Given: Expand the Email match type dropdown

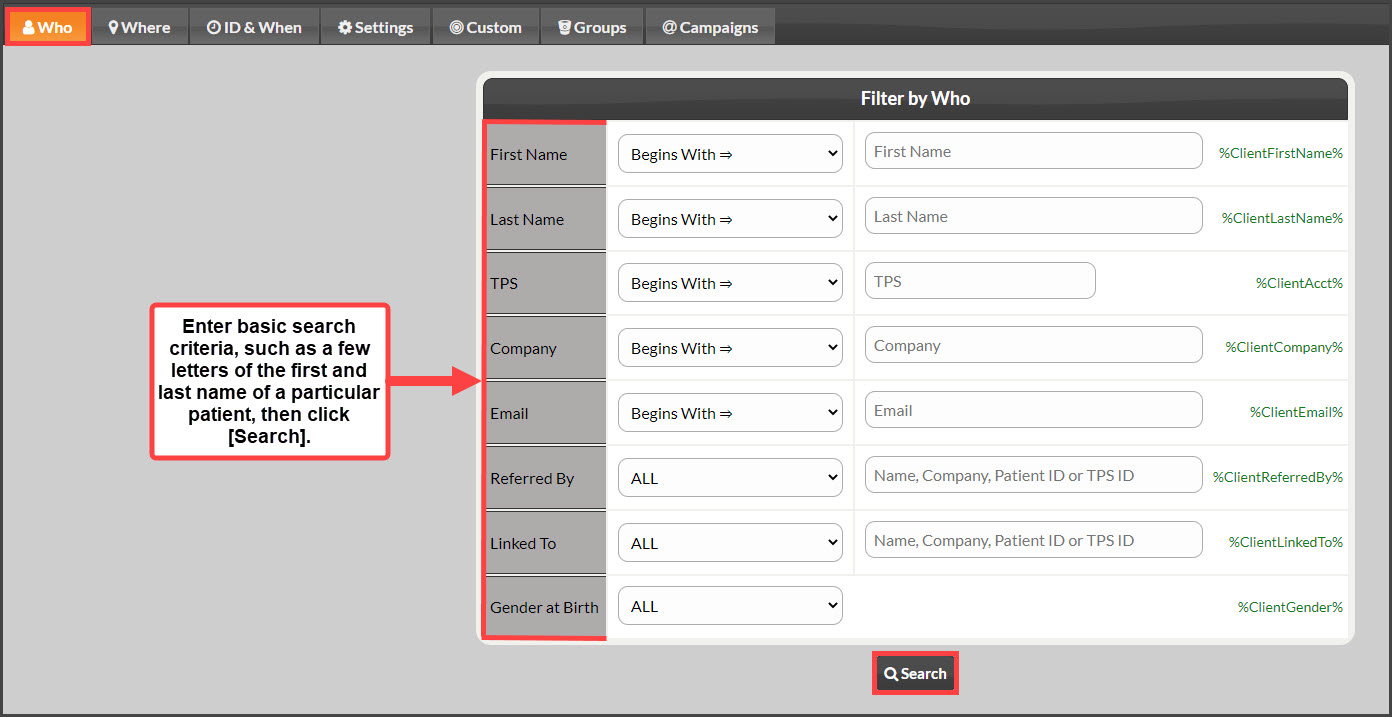Looking at the screenshot, I should (730, 413).
